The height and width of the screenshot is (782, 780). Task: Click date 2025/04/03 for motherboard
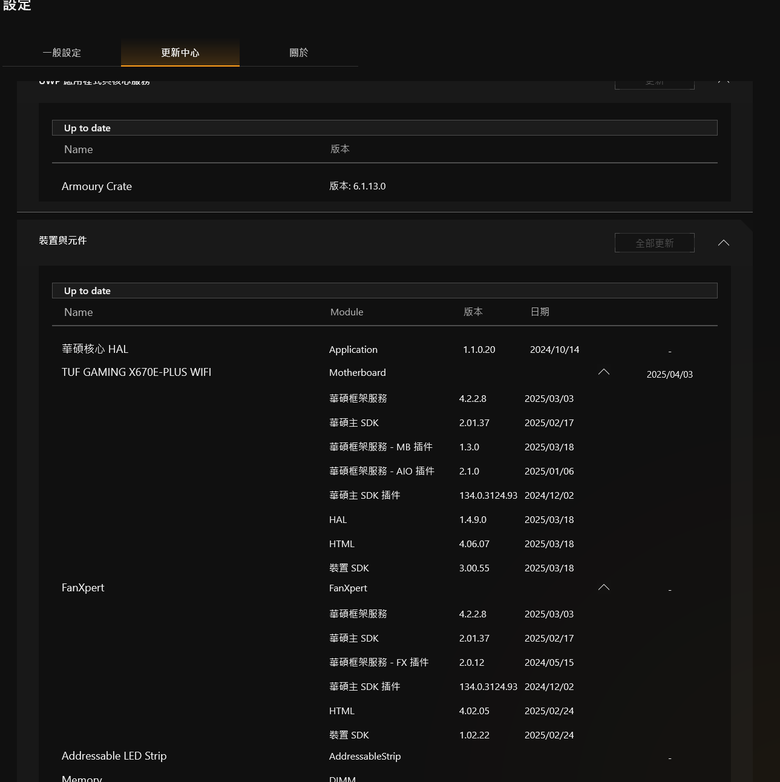point(670,375)
